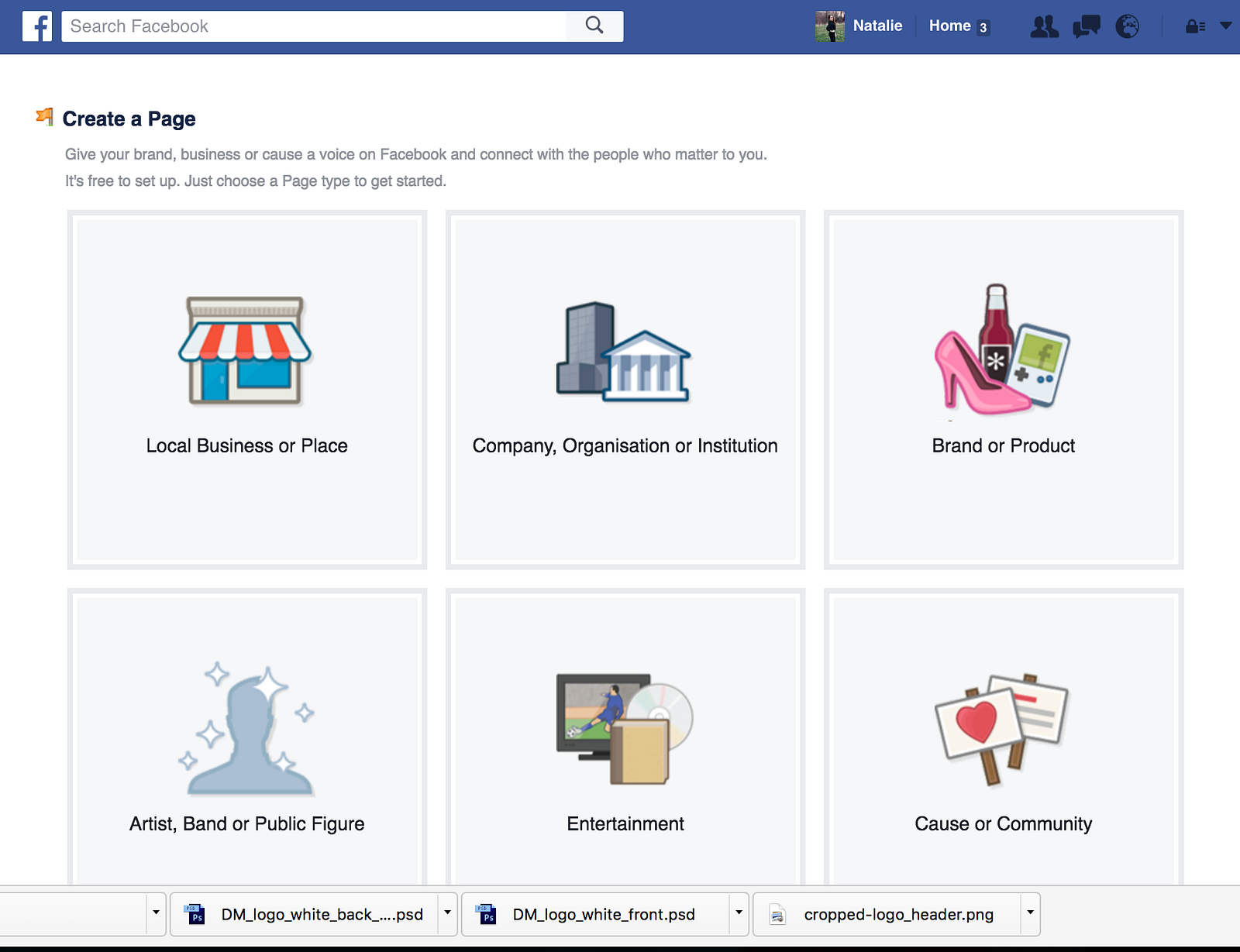The height and width of the screenshot is (952, 1240).
Task: Choose Artist, Band or Public Figure label
Action: [247, 824]
